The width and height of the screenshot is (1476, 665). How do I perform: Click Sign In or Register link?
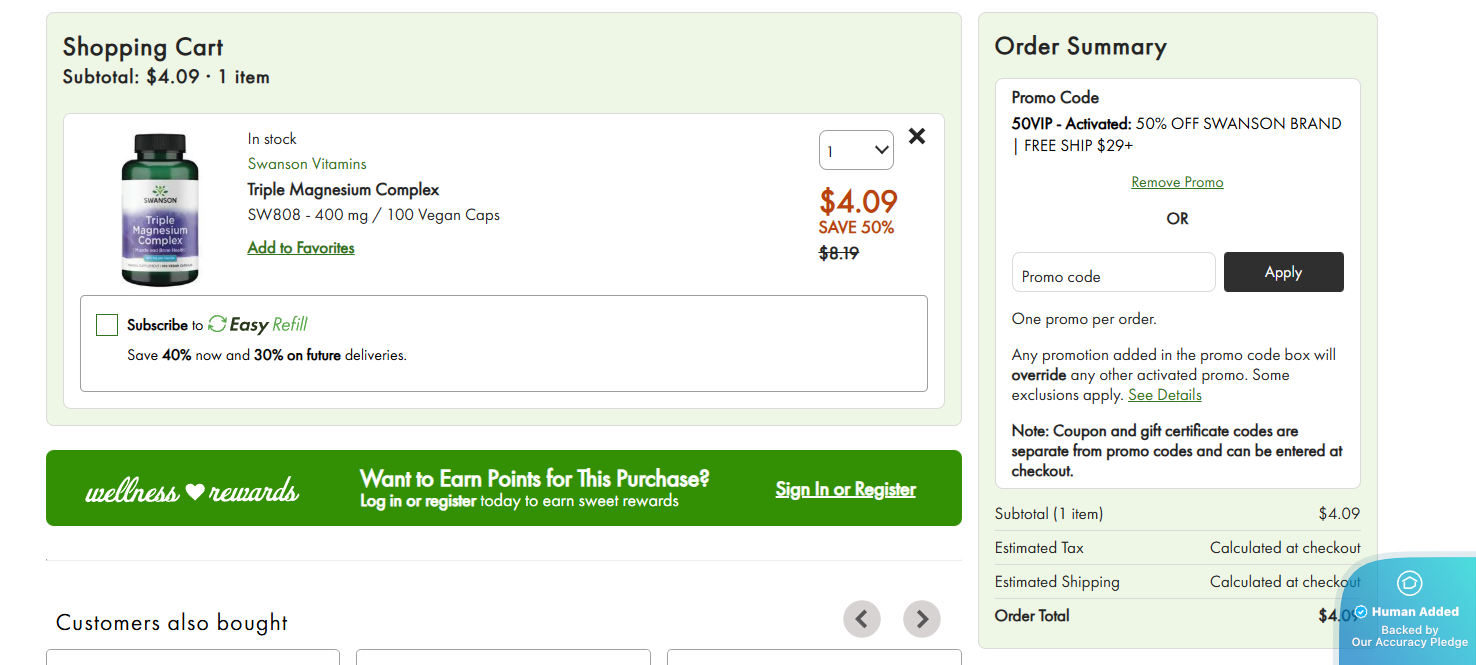point(845,489)
